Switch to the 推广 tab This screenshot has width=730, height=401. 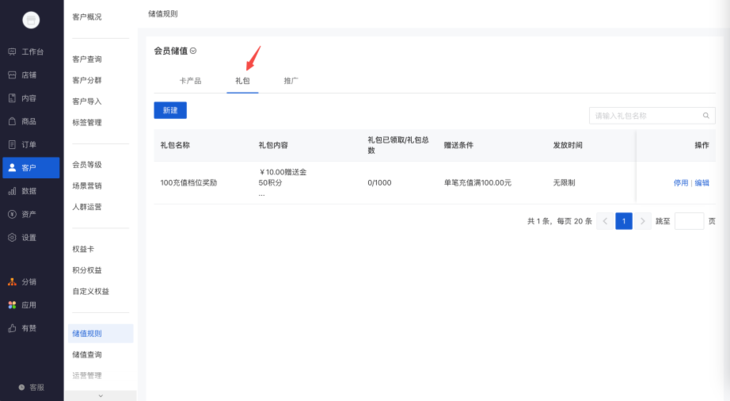(291, 80)
